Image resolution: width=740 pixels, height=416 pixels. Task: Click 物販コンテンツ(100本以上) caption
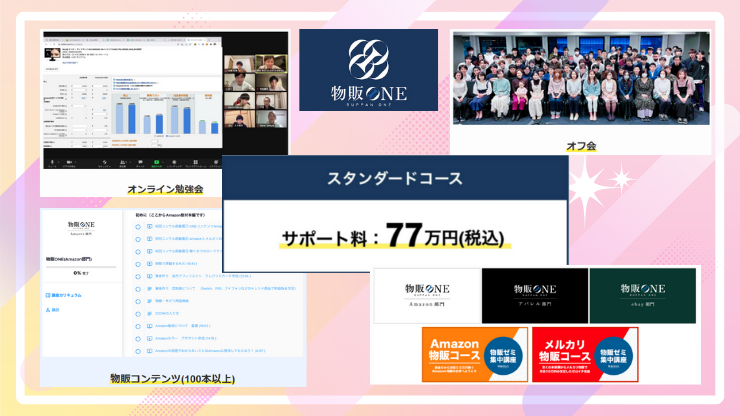point(172,378)
